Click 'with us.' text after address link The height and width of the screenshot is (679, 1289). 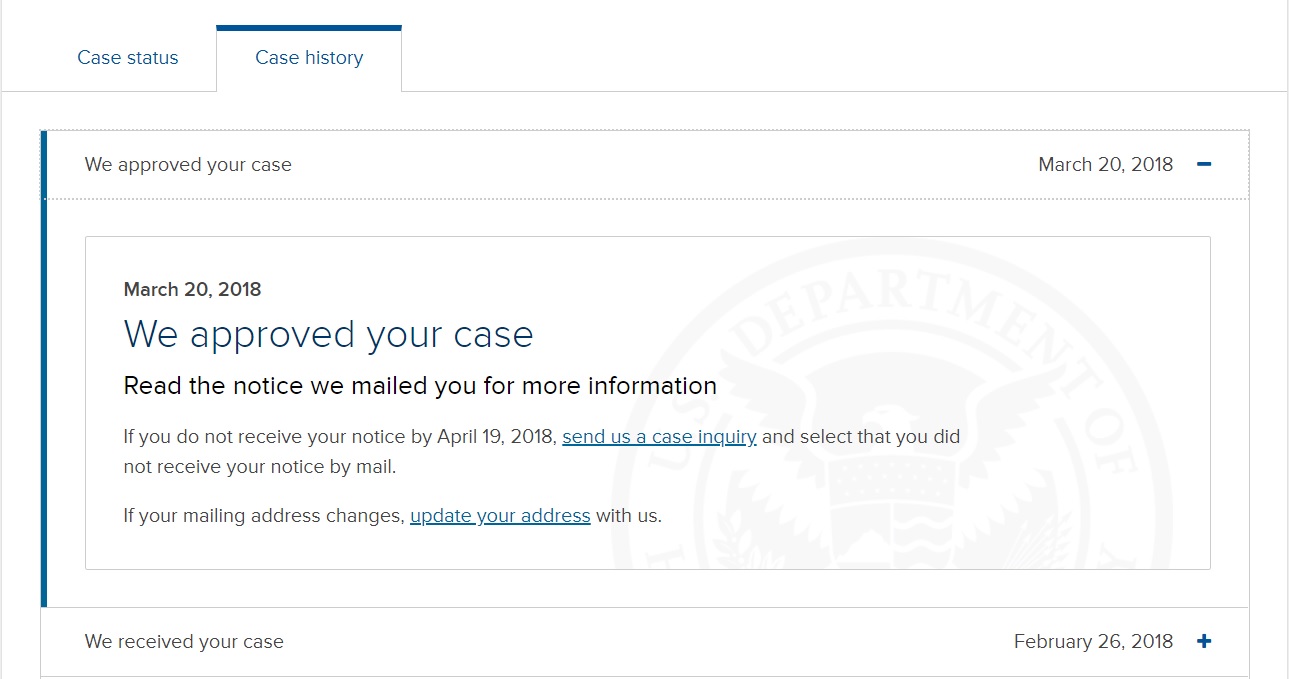click(x=629, y=516)
